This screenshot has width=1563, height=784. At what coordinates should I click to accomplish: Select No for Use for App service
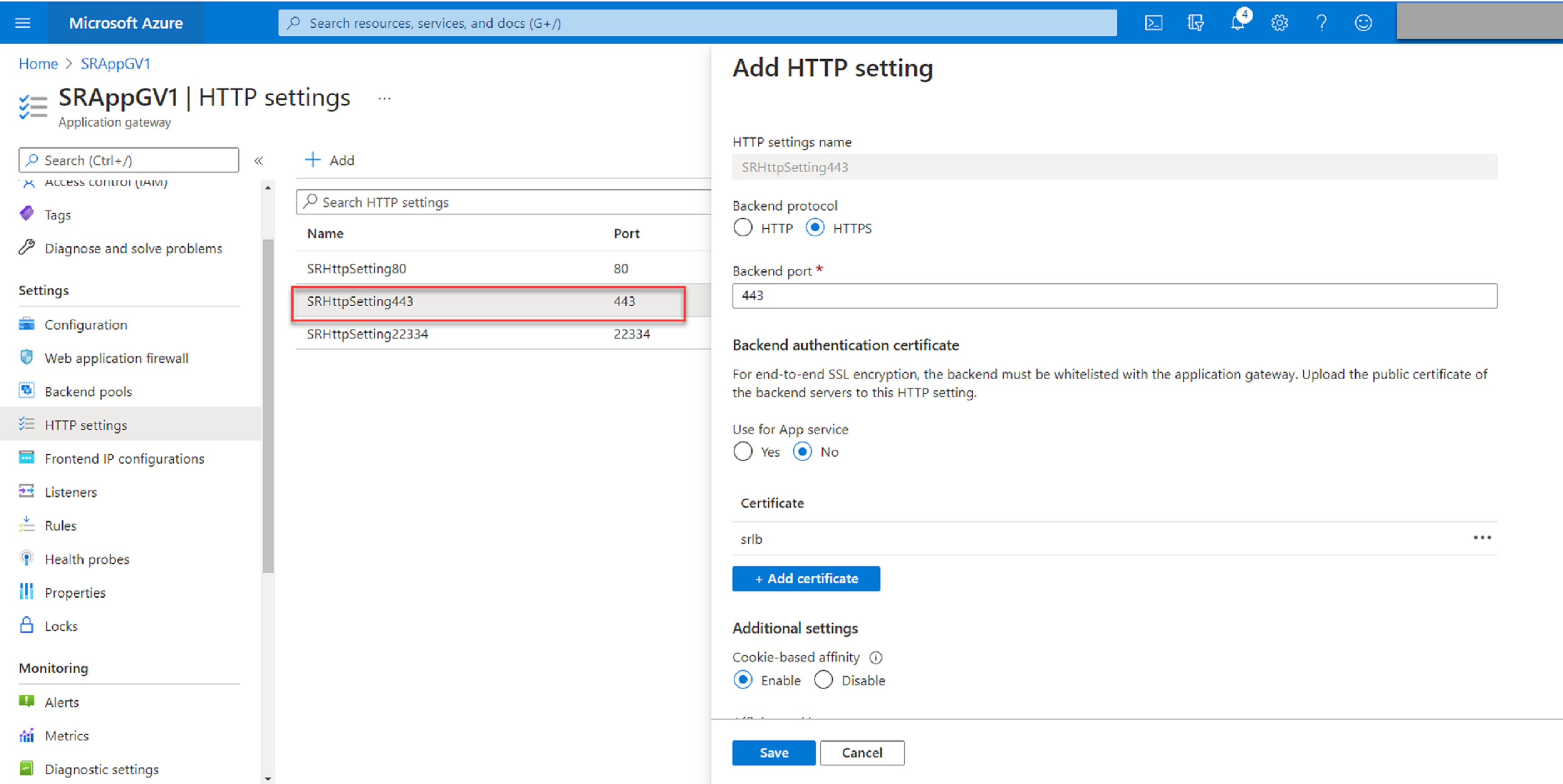[799, 452]
